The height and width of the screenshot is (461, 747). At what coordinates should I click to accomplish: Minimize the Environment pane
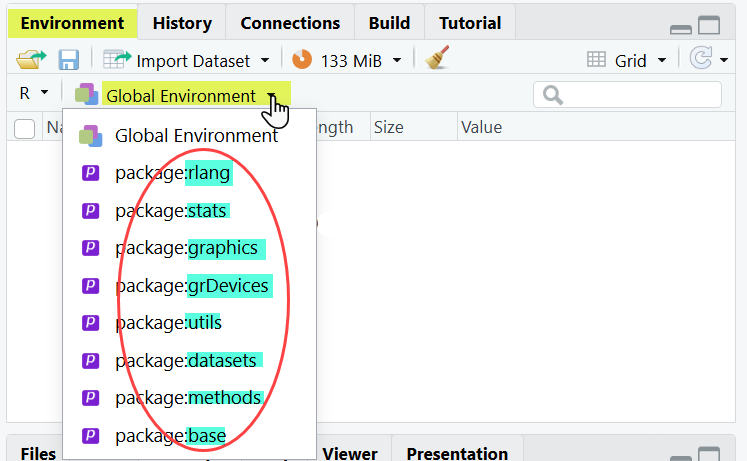click(x=681, y=28)
